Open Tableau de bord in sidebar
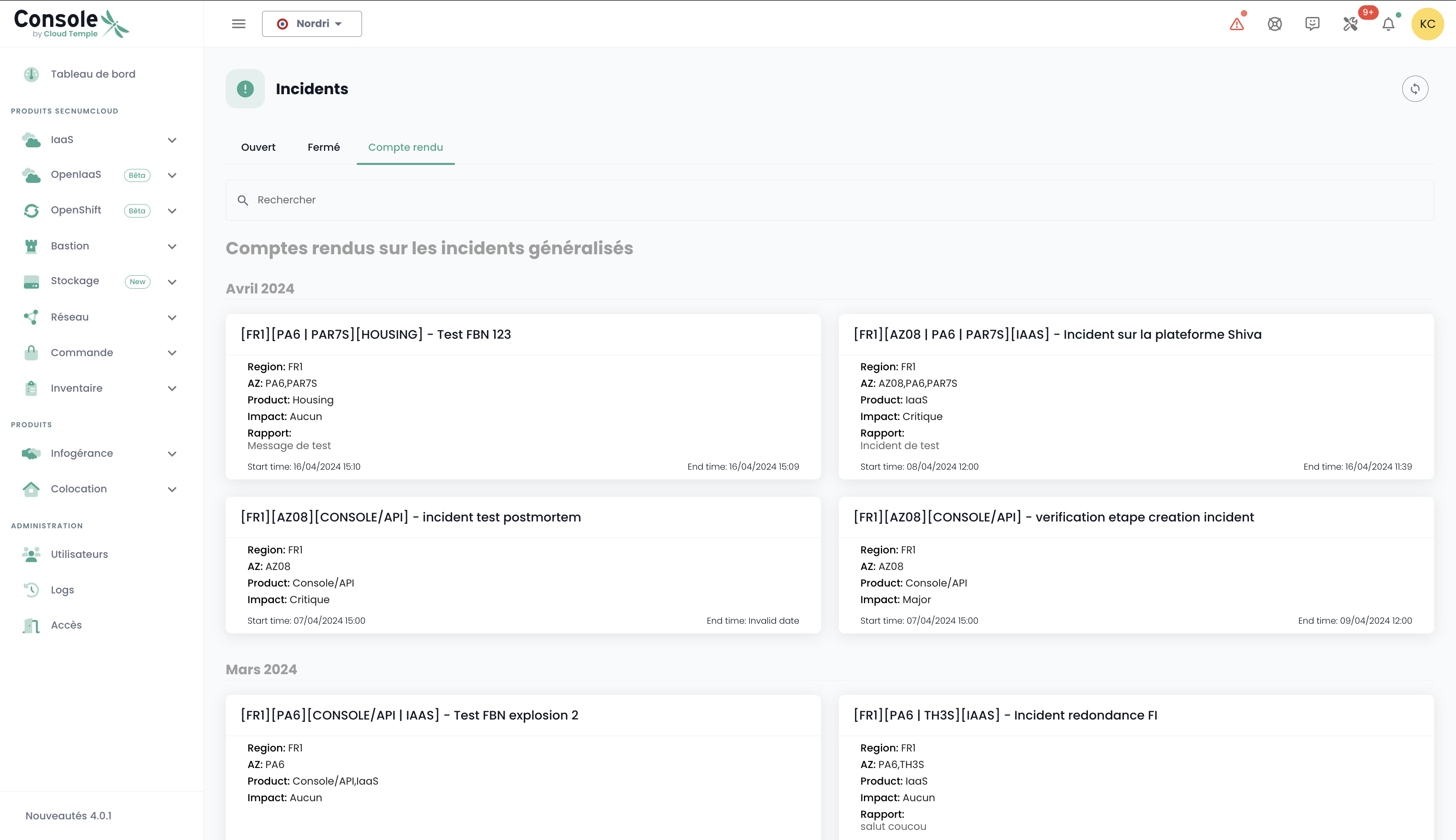 pyautogui.click(x=93, y=74)
